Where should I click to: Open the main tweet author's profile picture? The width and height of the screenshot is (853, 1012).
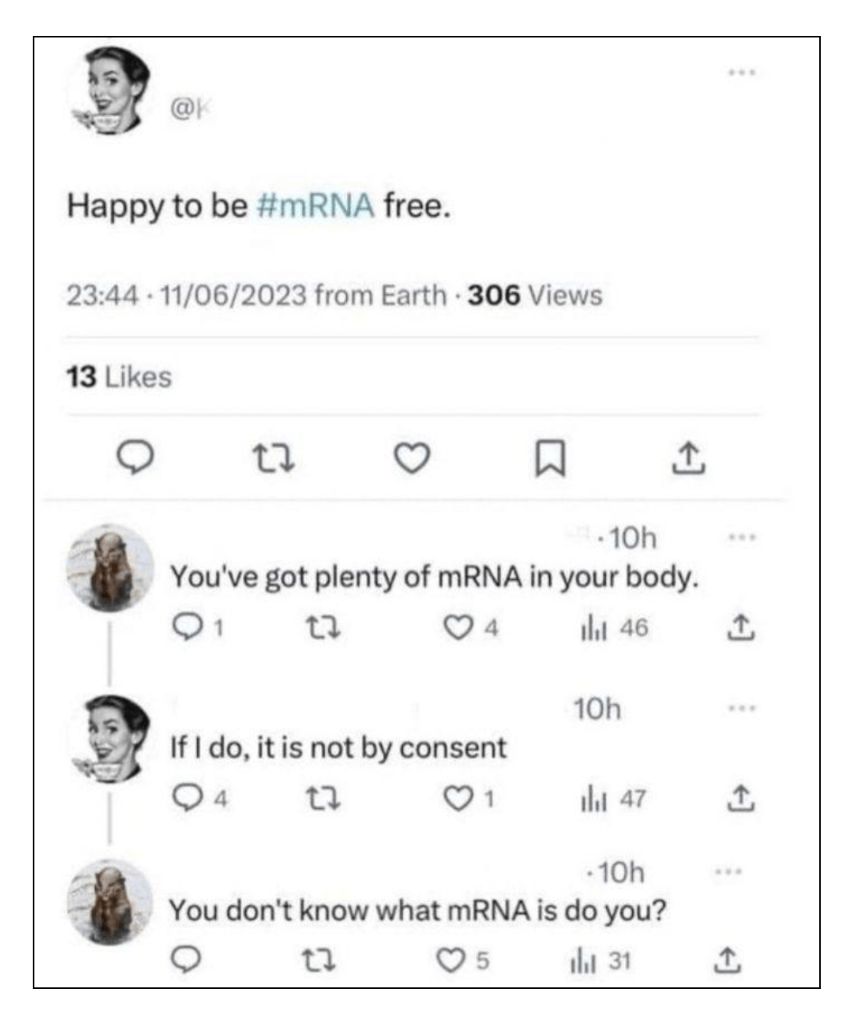(x=110, y=91)
